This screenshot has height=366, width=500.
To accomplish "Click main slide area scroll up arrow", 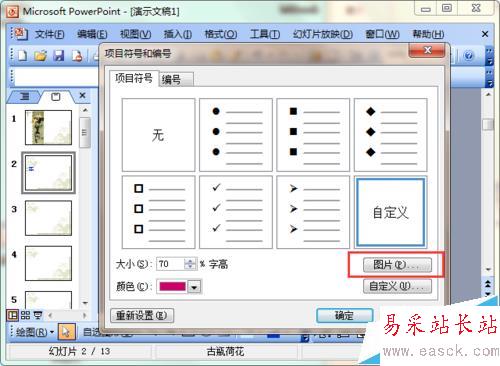I will [488, 95].
